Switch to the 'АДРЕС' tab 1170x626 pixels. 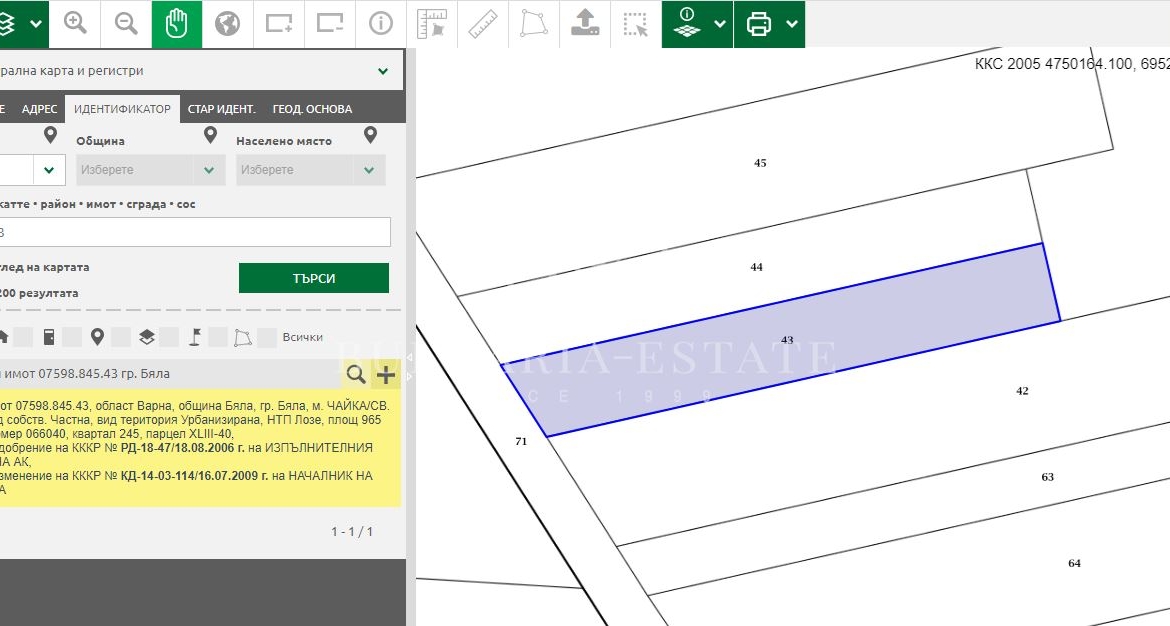pos(40,109)
